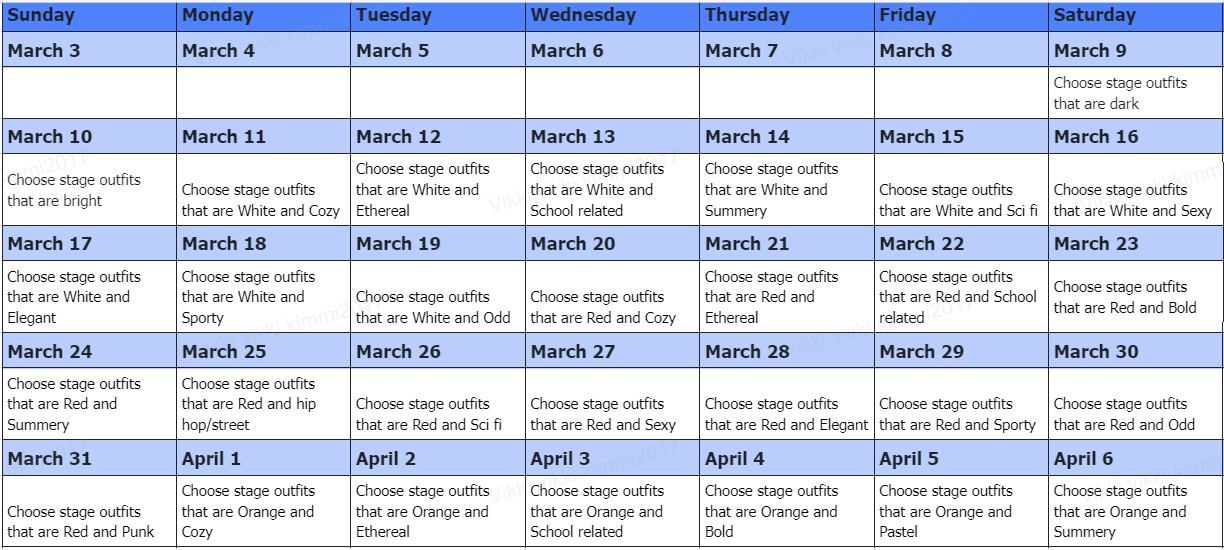Image resolution: width=1224 pixels, height=550 pixels.
Task: Select the April 1 date header
Action: 264,458
